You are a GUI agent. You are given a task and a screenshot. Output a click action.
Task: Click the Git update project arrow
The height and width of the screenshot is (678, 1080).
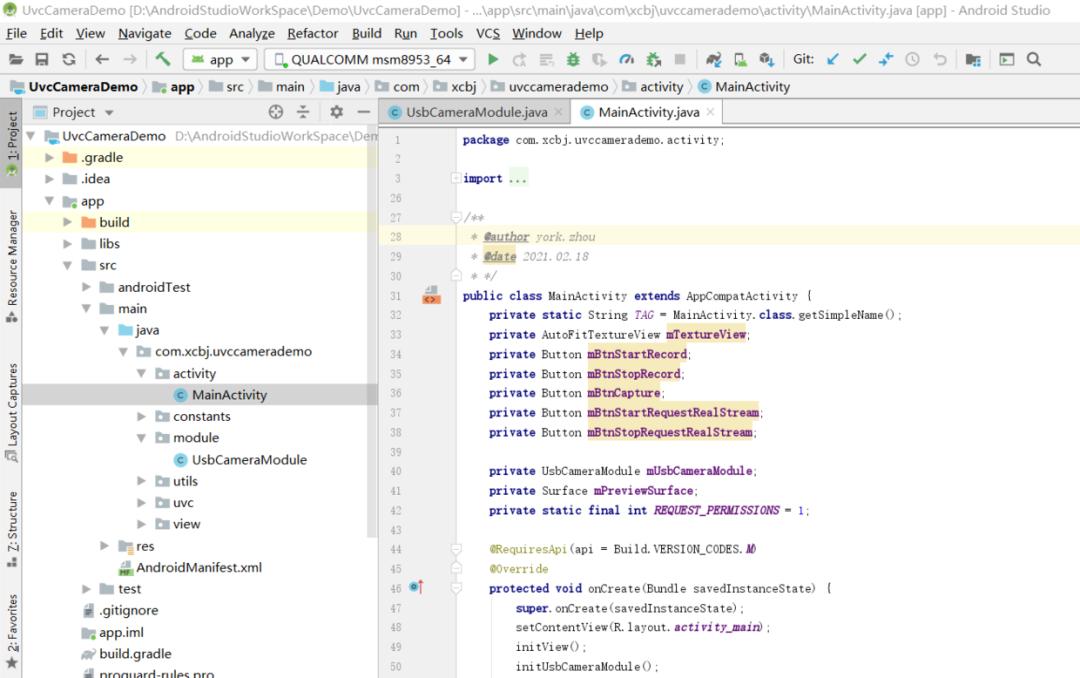(x=833, y=60)
